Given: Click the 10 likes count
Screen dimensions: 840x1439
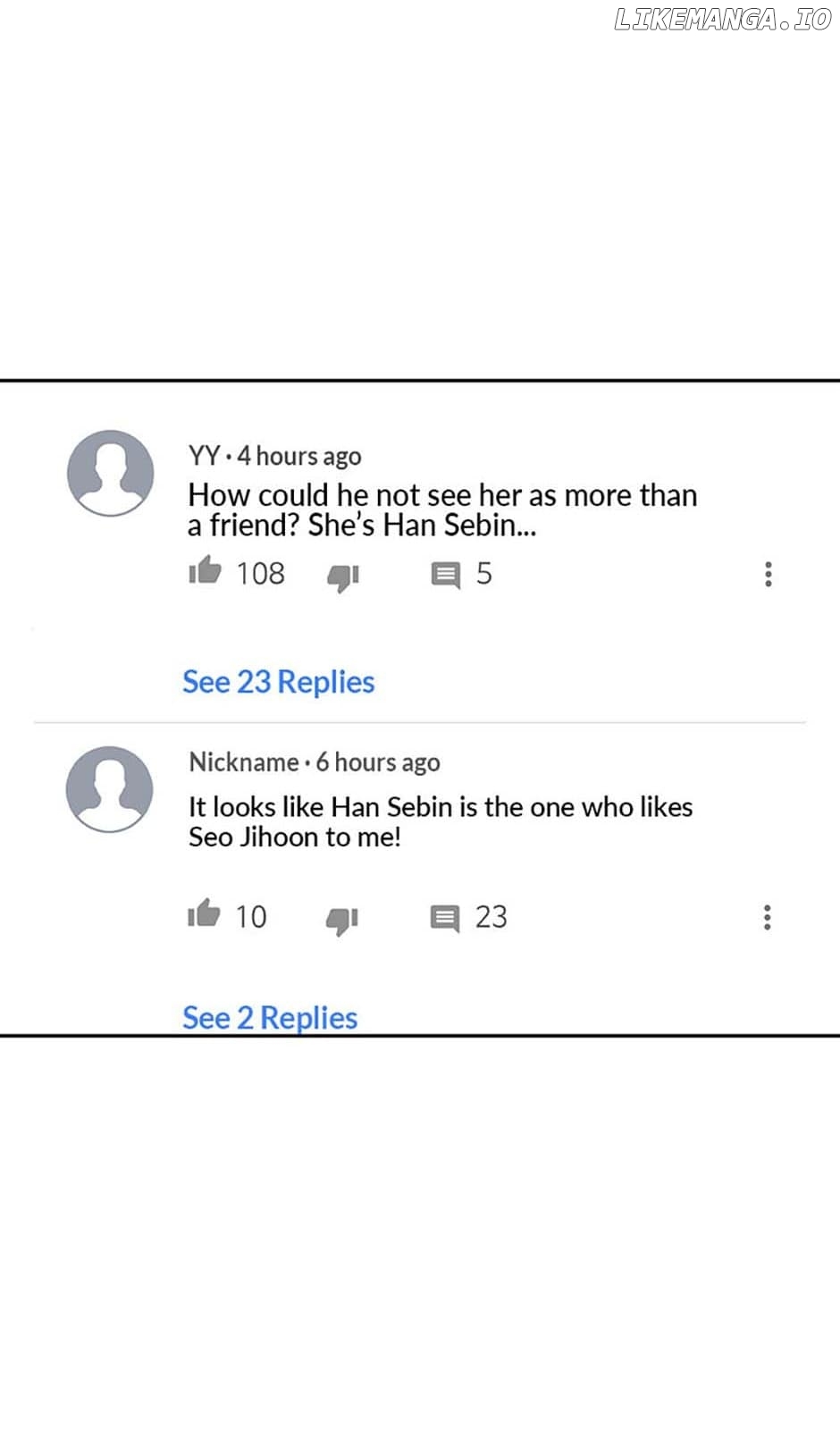Looking at the screenshot, I should click(x=251, y=917).
